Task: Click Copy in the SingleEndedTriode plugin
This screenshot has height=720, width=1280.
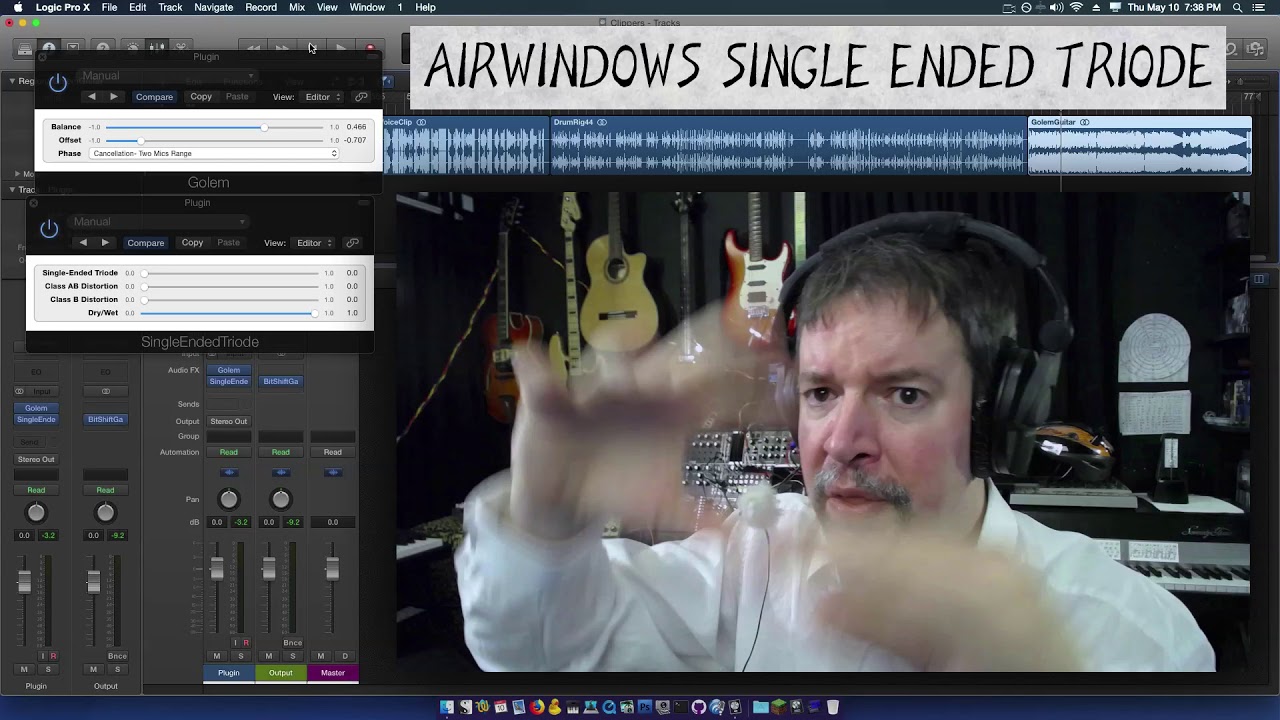Action: click(x=192, y=243)
